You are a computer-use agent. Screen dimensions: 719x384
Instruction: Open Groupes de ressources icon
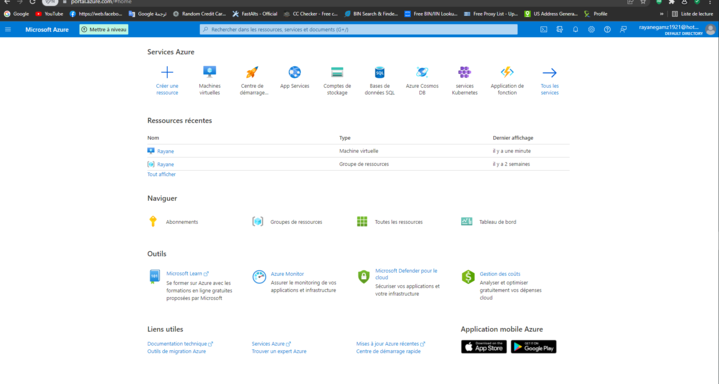258,222
